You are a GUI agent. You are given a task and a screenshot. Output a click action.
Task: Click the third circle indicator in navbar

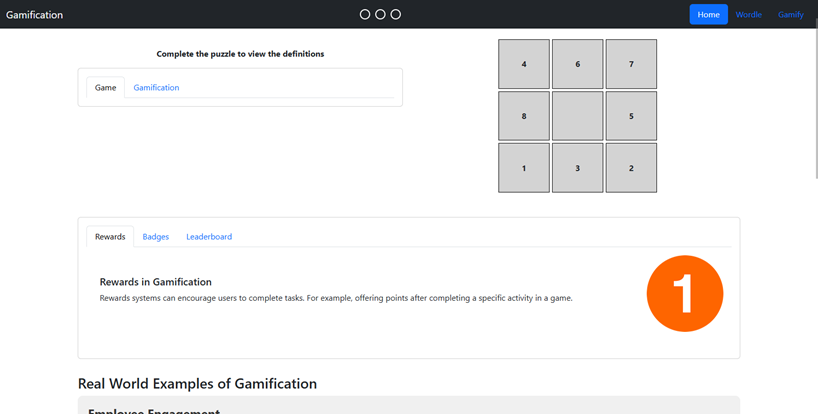tap(396, 15)
